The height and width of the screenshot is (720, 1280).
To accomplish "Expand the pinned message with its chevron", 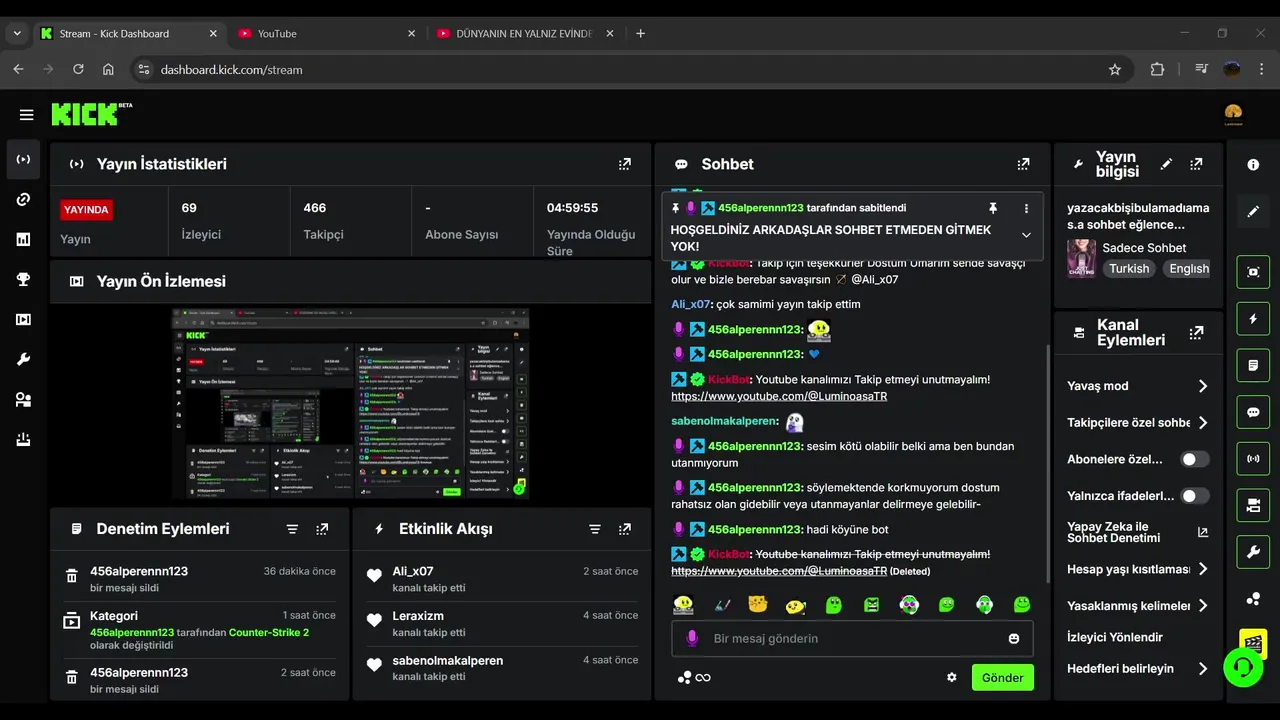I will (1026, 235).
